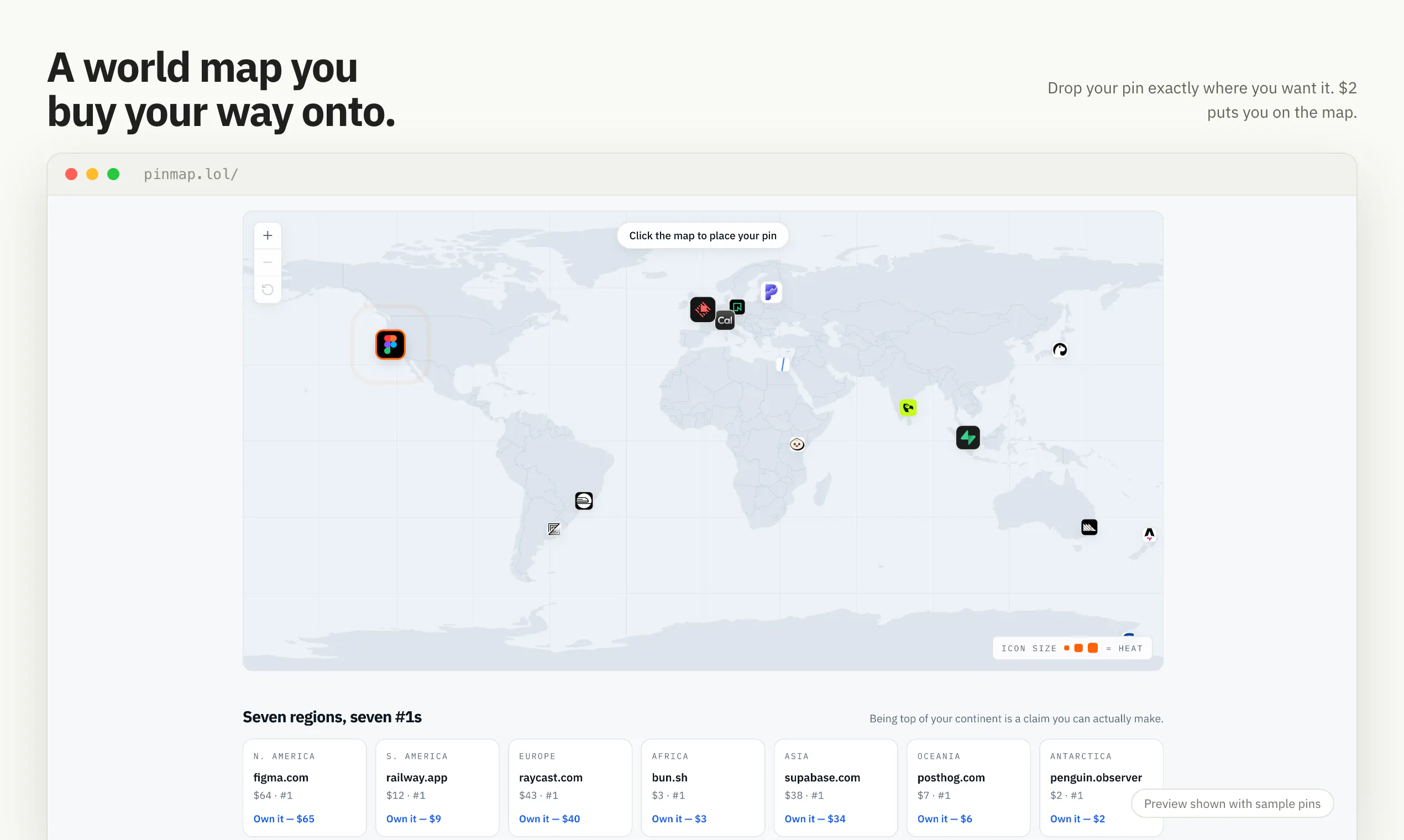The image size is (1404, 840).
Task: Click the '$64 · #1' figma stat
Action: (273, 795)
